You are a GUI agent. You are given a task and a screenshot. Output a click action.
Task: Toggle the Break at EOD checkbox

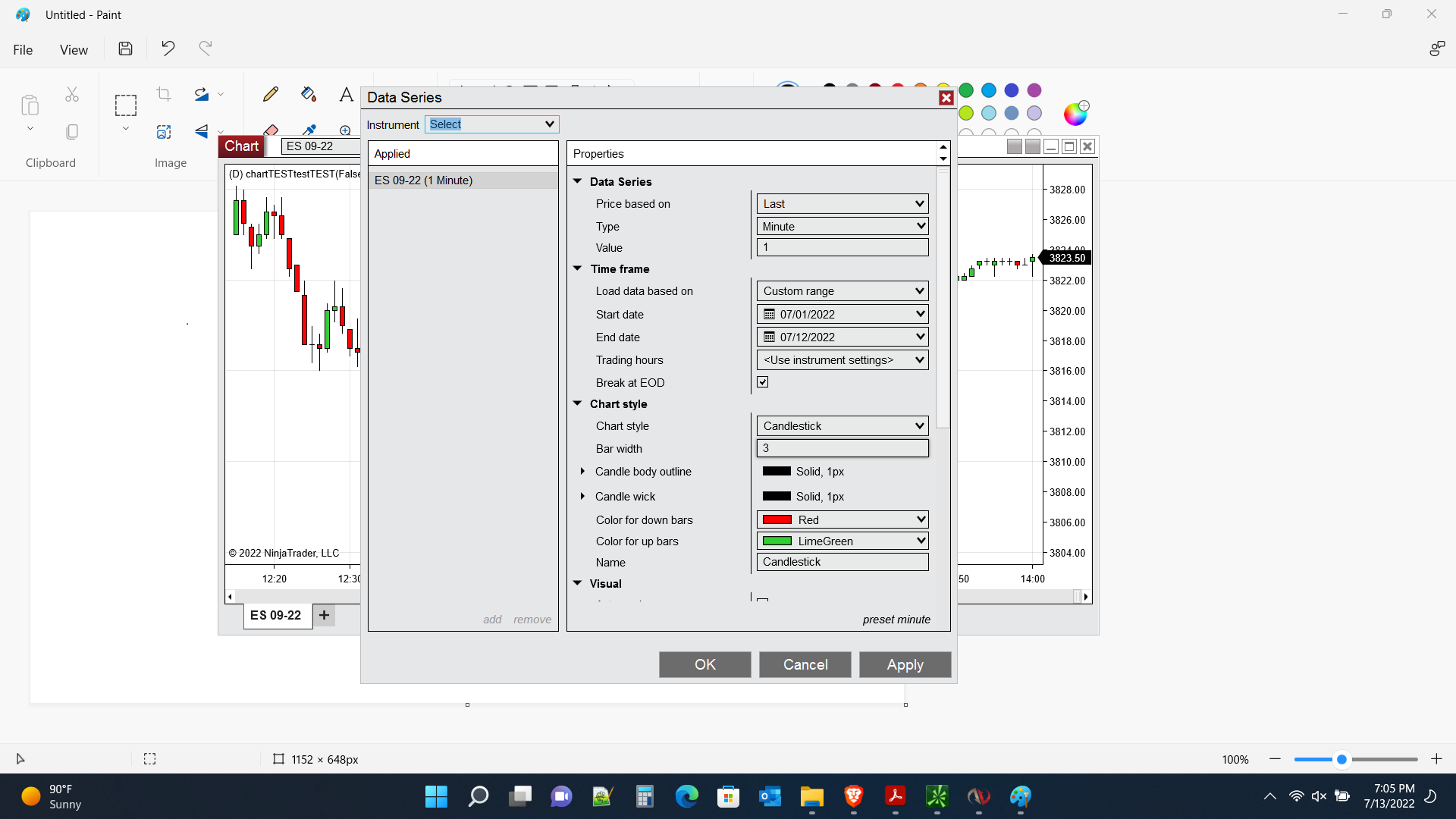[762, 382]
